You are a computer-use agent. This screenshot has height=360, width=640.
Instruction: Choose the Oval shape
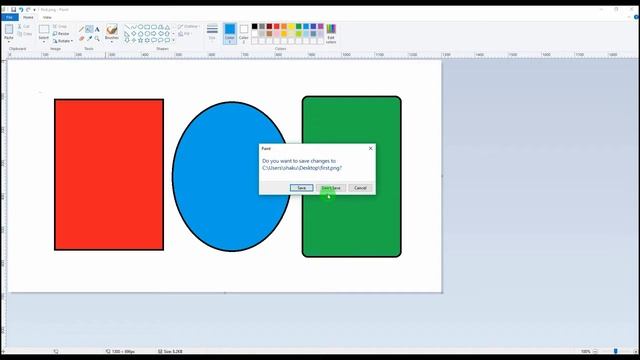coord(140,27)
